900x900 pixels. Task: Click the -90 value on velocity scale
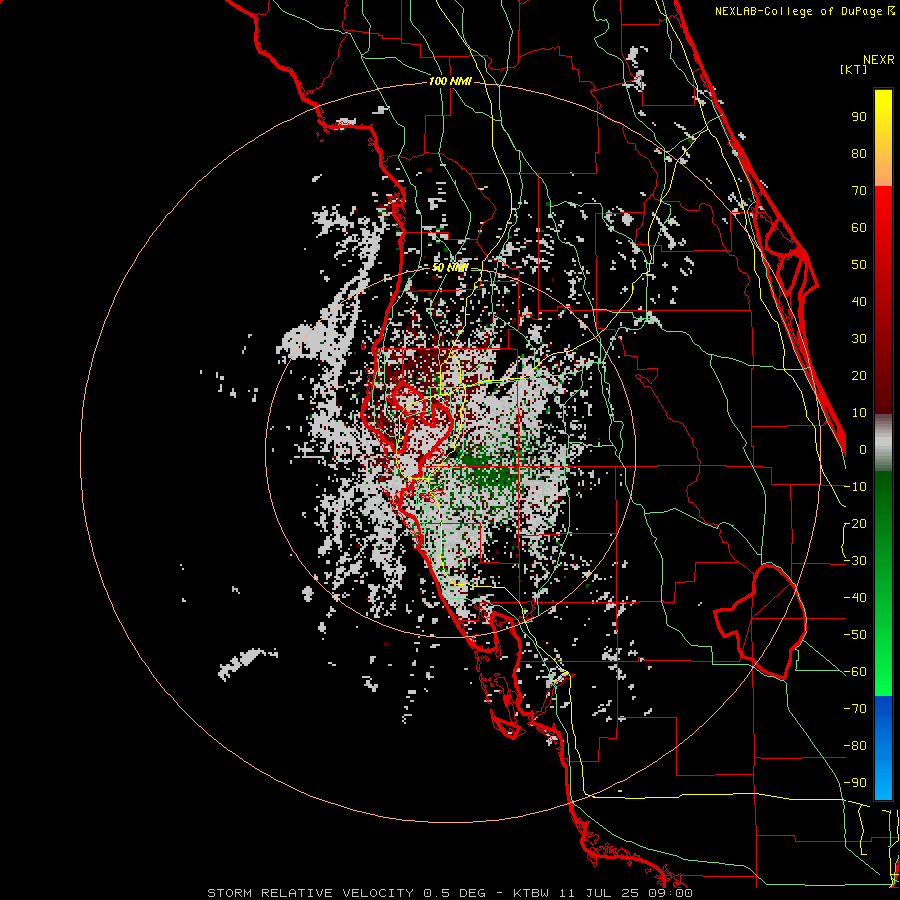[855, 783]
